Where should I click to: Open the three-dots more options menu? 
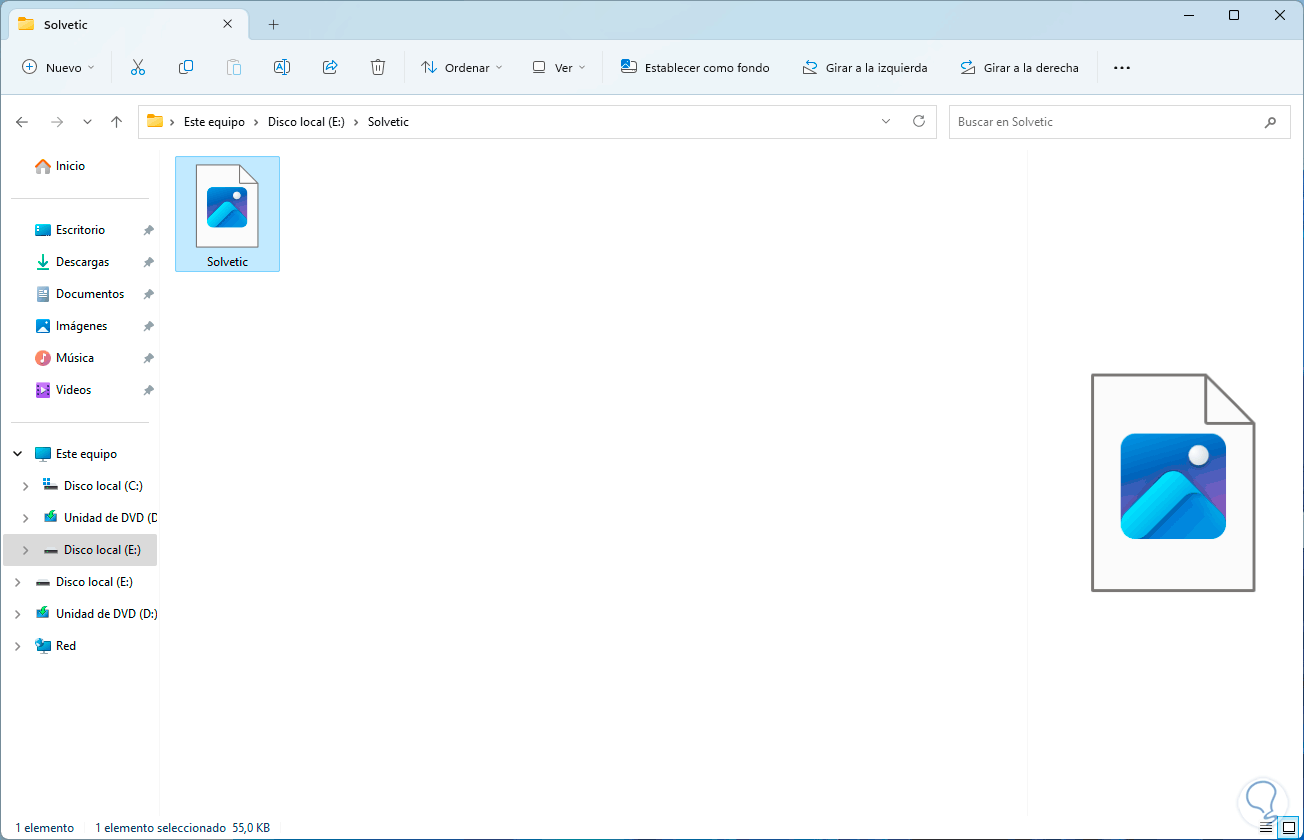pyautogui.click(x=1122, y=68)
